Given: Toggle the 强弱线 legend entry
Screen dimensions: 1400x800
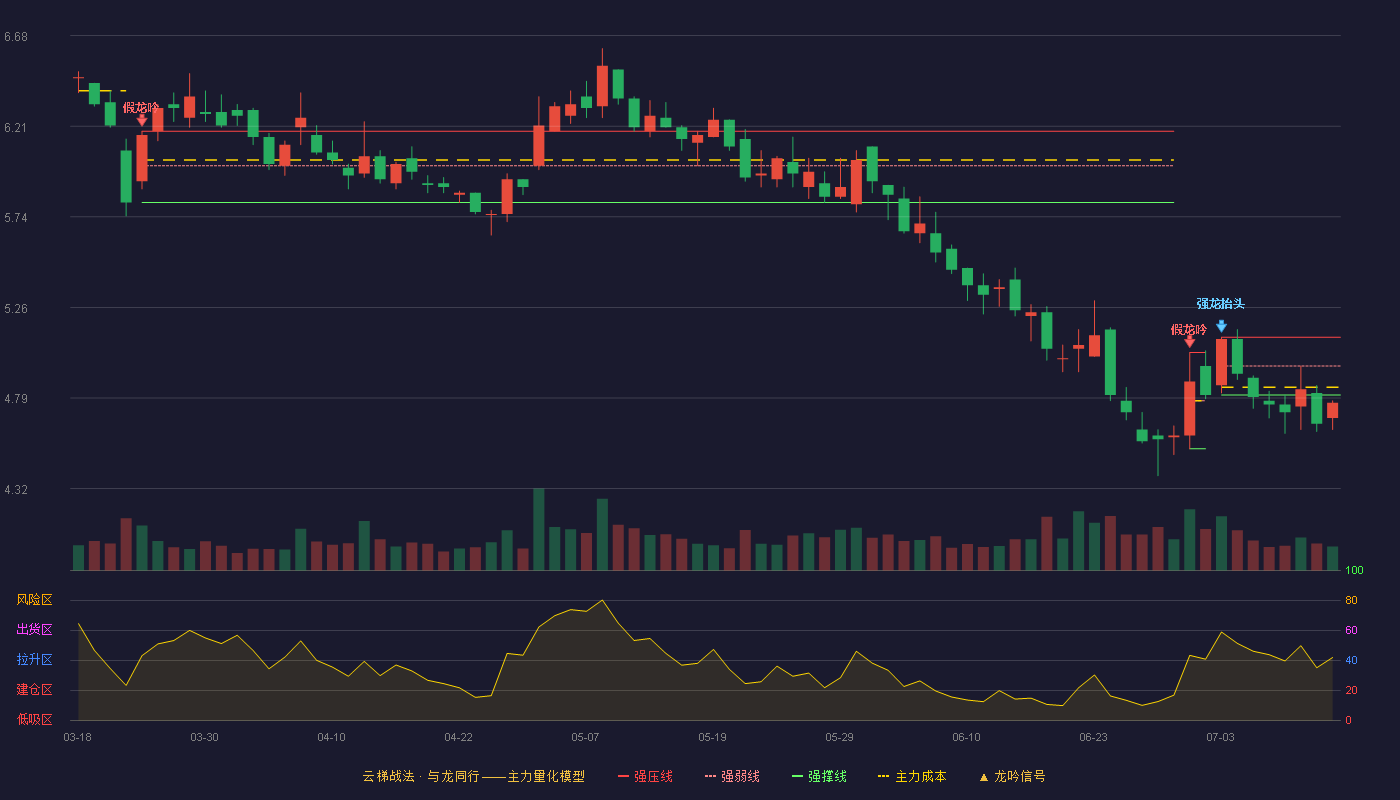Looking at the screenshot, I should [732, 776].
